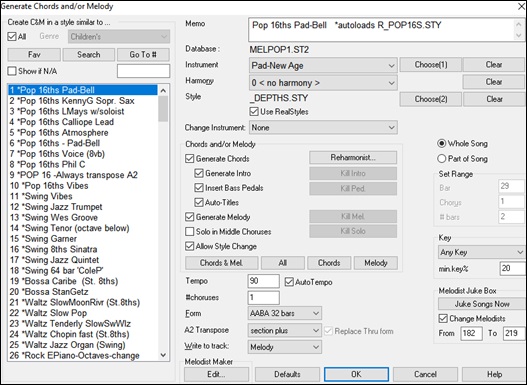The image size is (527, 385).
Task: Open the A2 Transpose dropdown
Action: pos(284,331)
